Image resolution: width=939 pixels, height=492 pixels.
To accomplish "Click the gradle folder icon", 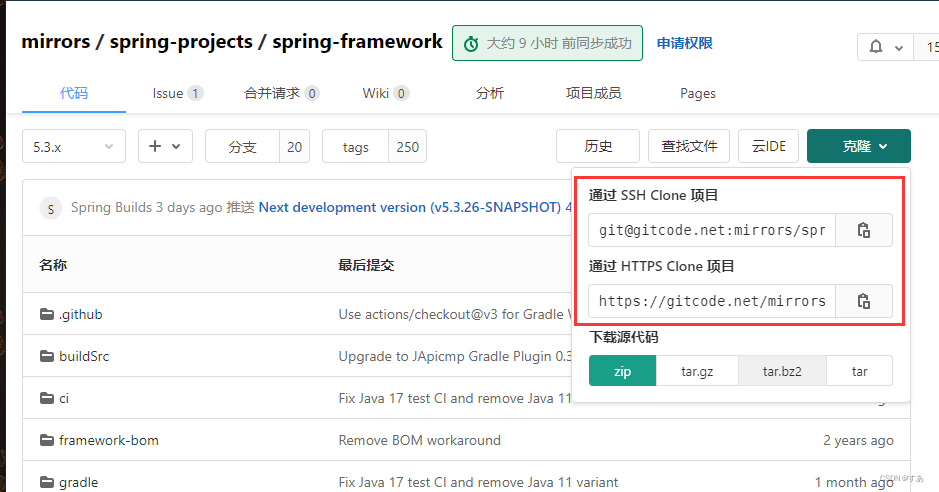I will pyautogui.click(x=47, y=482).
